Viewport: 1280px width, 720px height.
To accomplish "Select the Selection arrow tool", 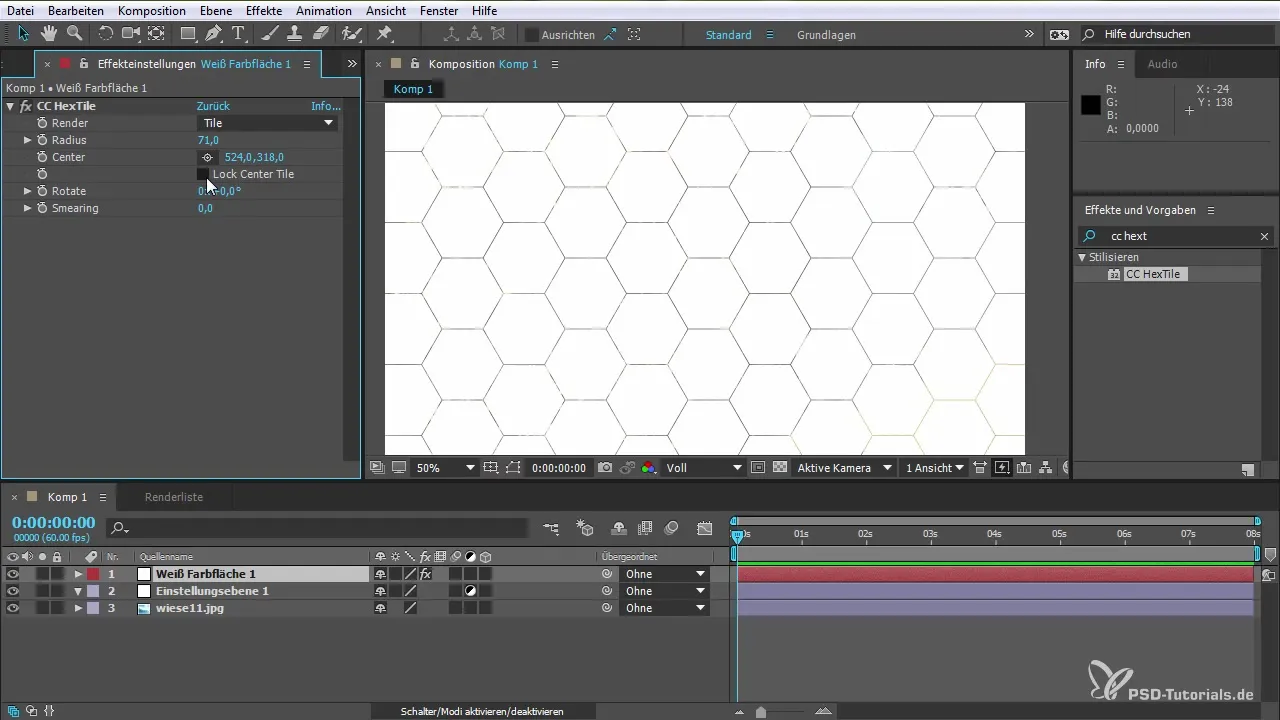I will click(x=24, y=34).
